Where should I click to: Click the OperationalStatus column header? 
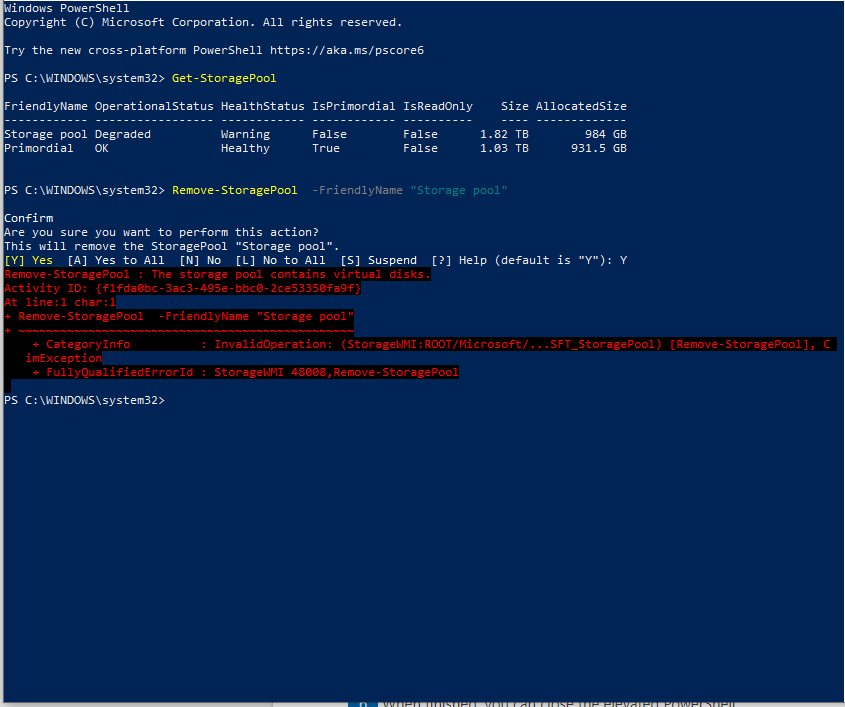(x=153, y=105)
